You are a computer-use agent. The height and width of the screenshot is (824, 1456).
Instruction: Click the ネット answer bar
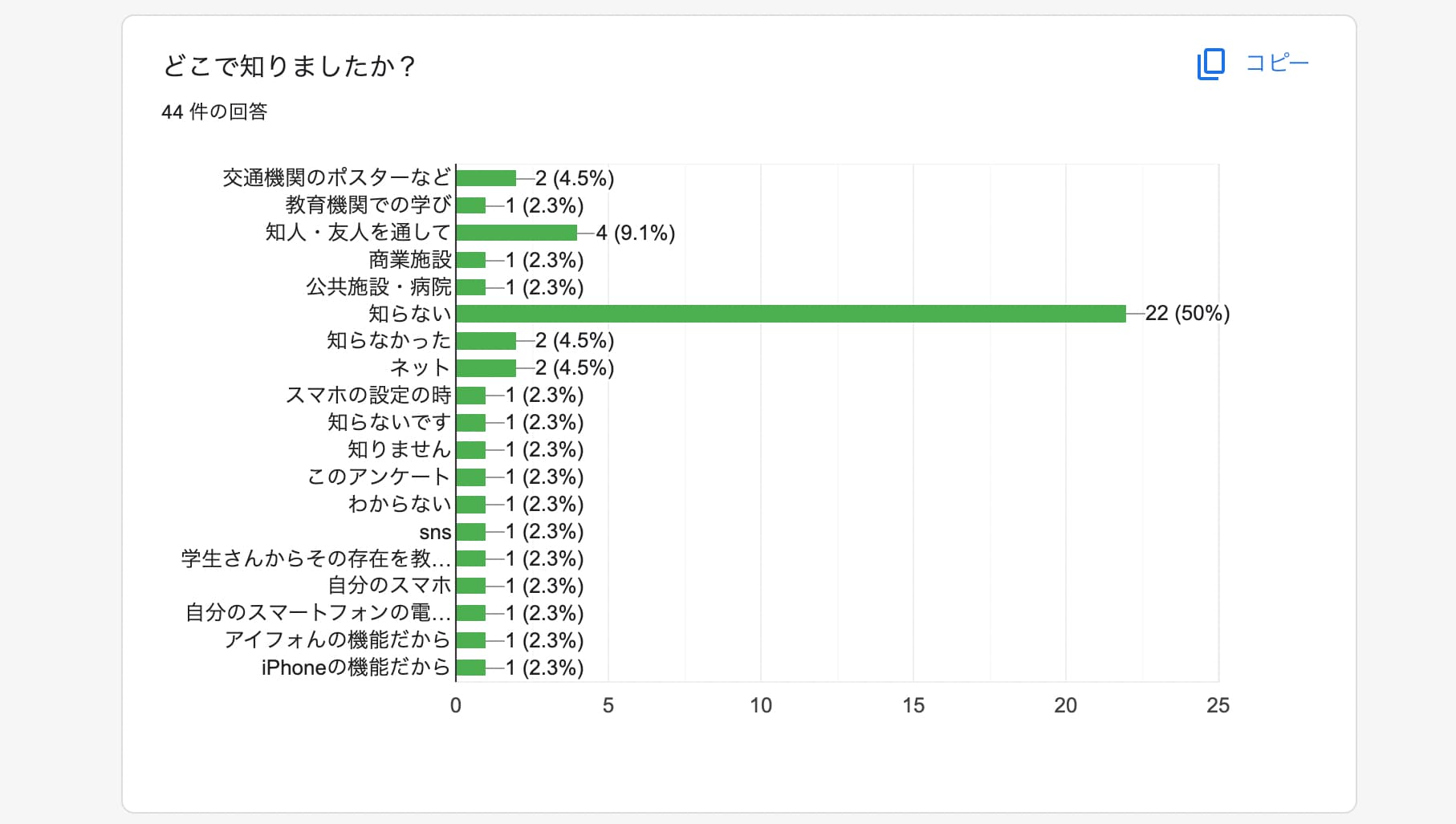pyautogui.click(x=486, y=368)
